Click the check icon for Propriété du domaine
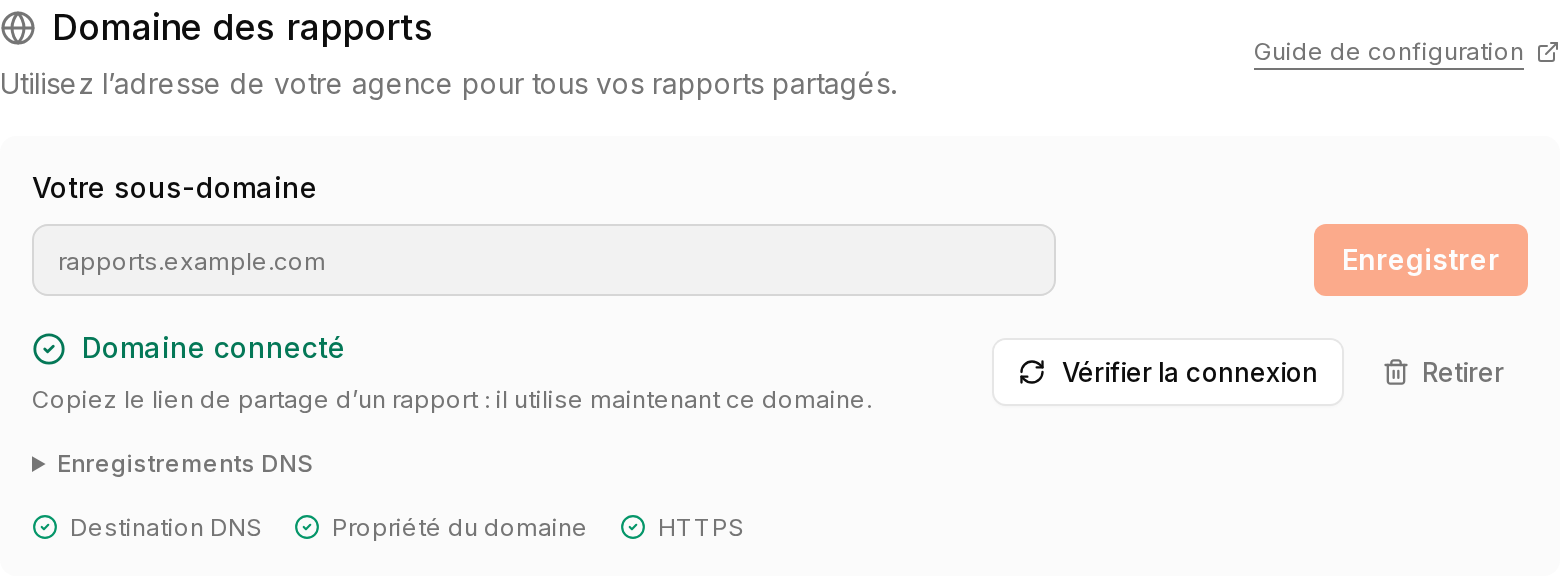1560x576 pixels. 307,527
